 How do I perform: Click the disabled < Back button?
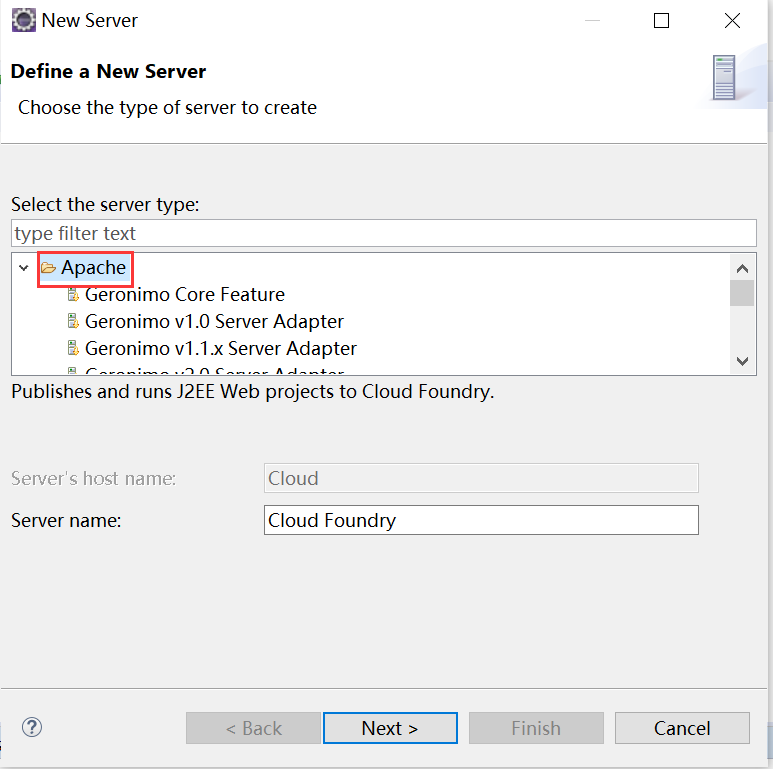click(253, 728)
